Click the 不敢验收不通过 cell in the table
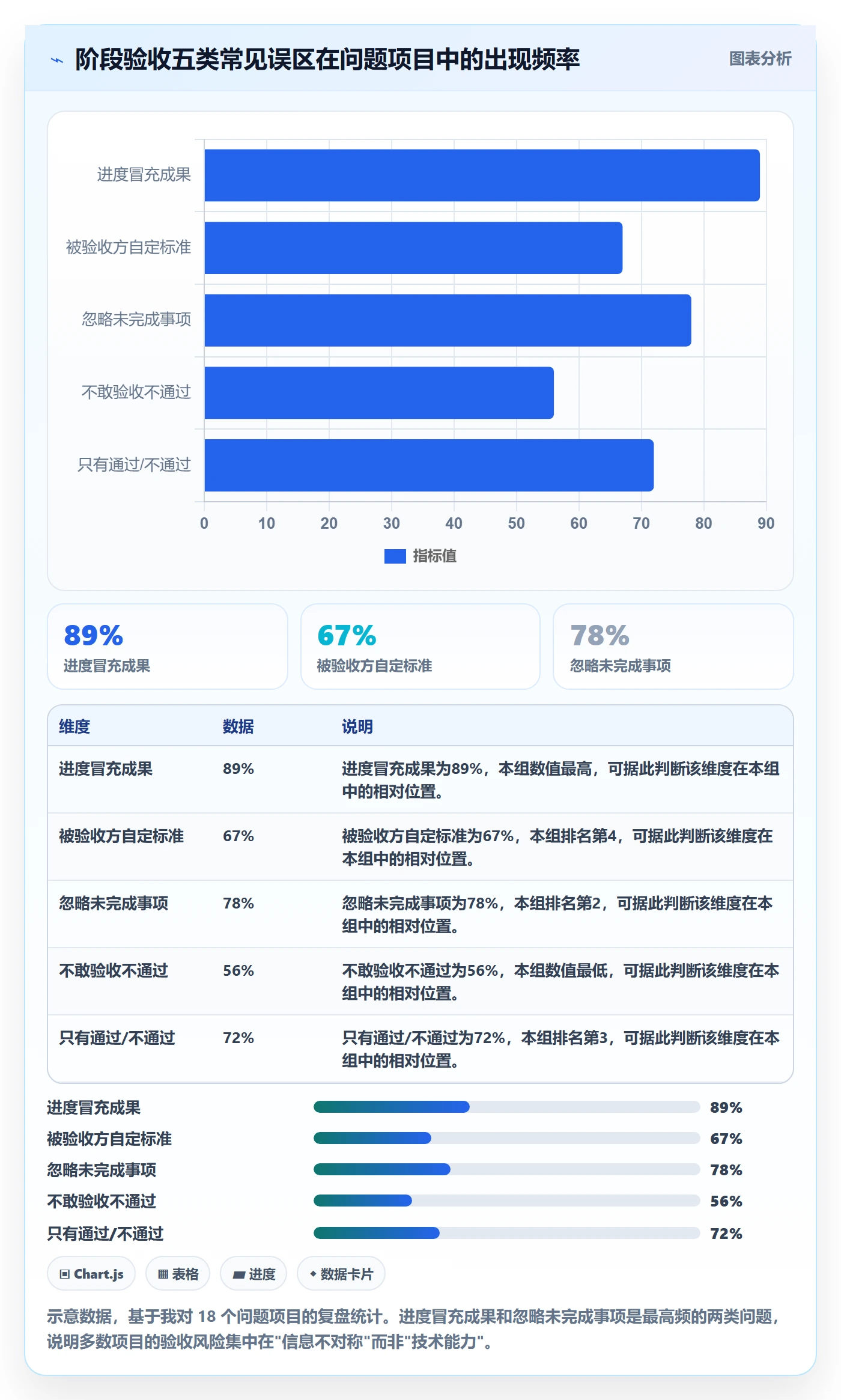Image resolution: width=841 pixels, height=1400 pixels. tap(114, 970)
